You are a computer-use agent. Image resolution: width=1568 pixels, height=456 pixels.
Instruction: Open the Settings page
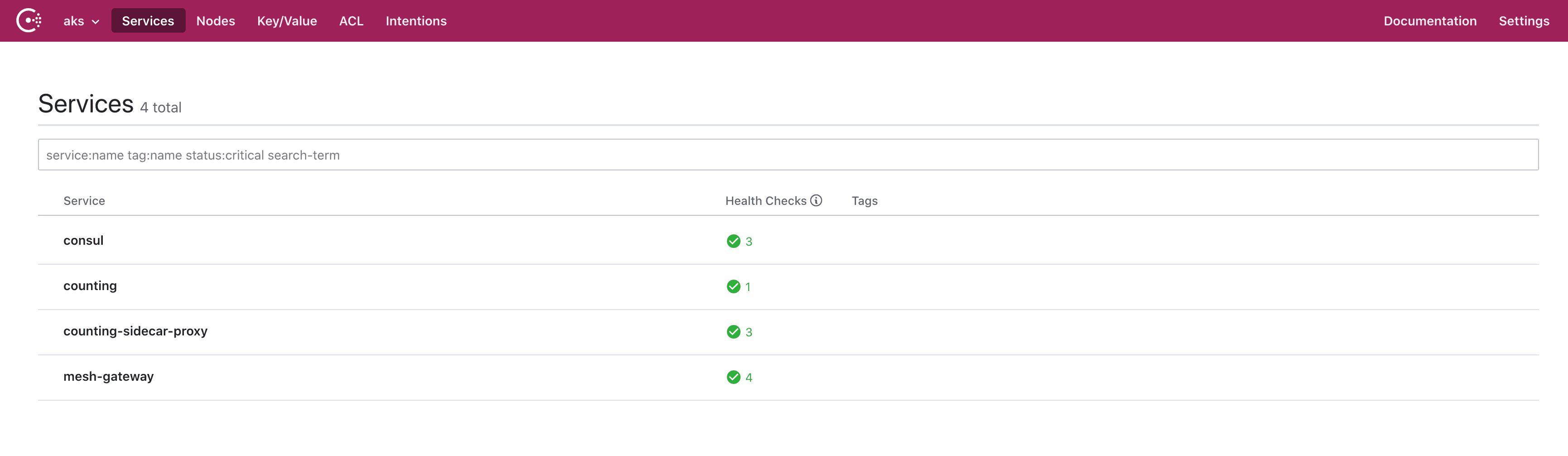click(x=1524, y=21)
